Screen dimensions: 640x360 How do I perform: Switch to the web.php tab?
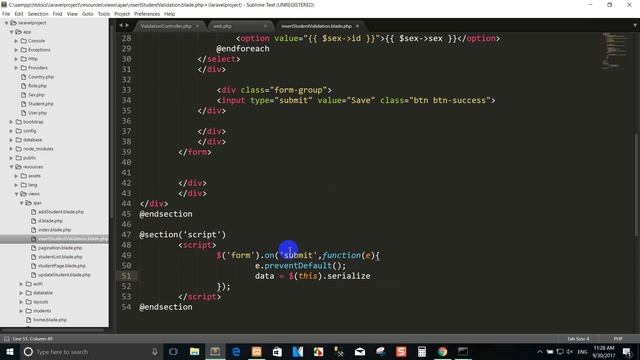(x=222, y=26)
